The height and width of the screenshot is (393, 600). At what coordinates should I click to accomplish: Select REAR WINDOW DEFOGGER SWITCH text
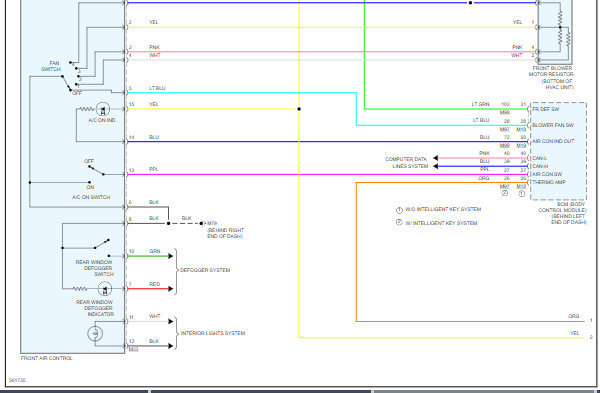click(95, 268)
